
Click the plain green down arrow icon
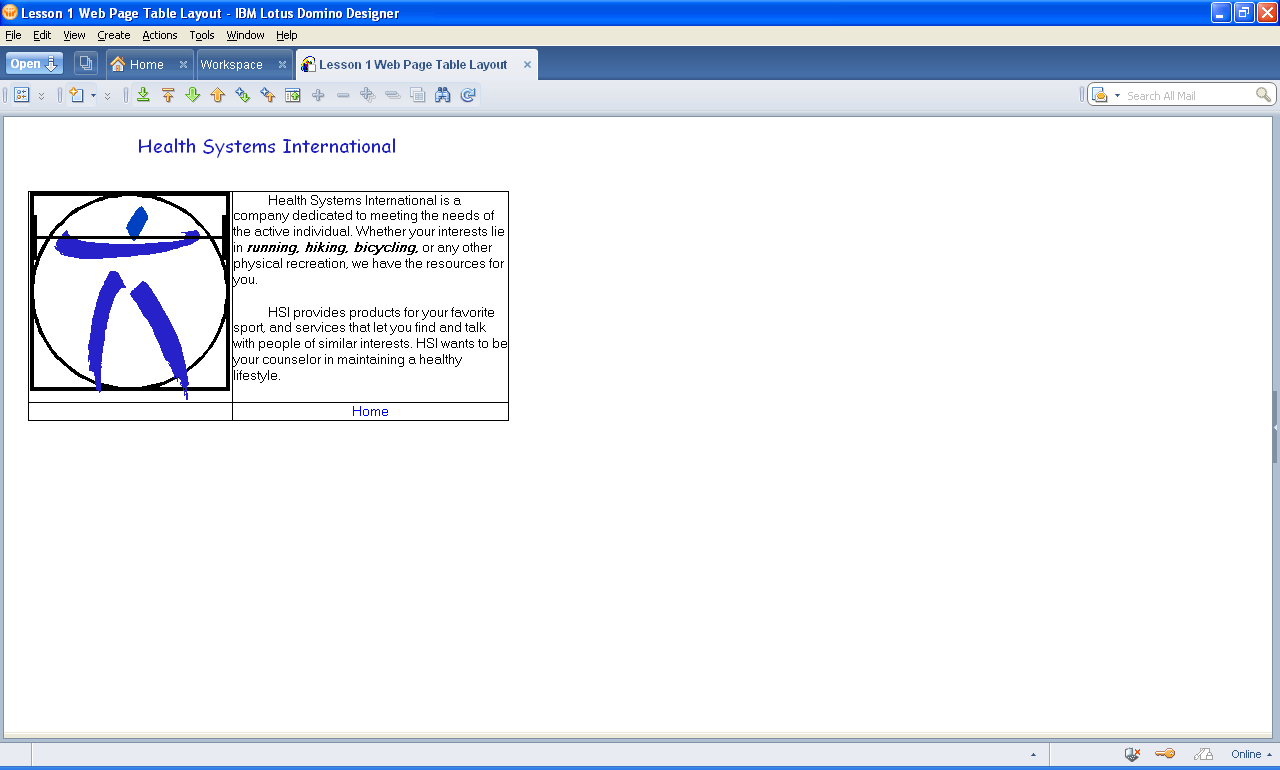pyautogui.click(x=193, y=95)
